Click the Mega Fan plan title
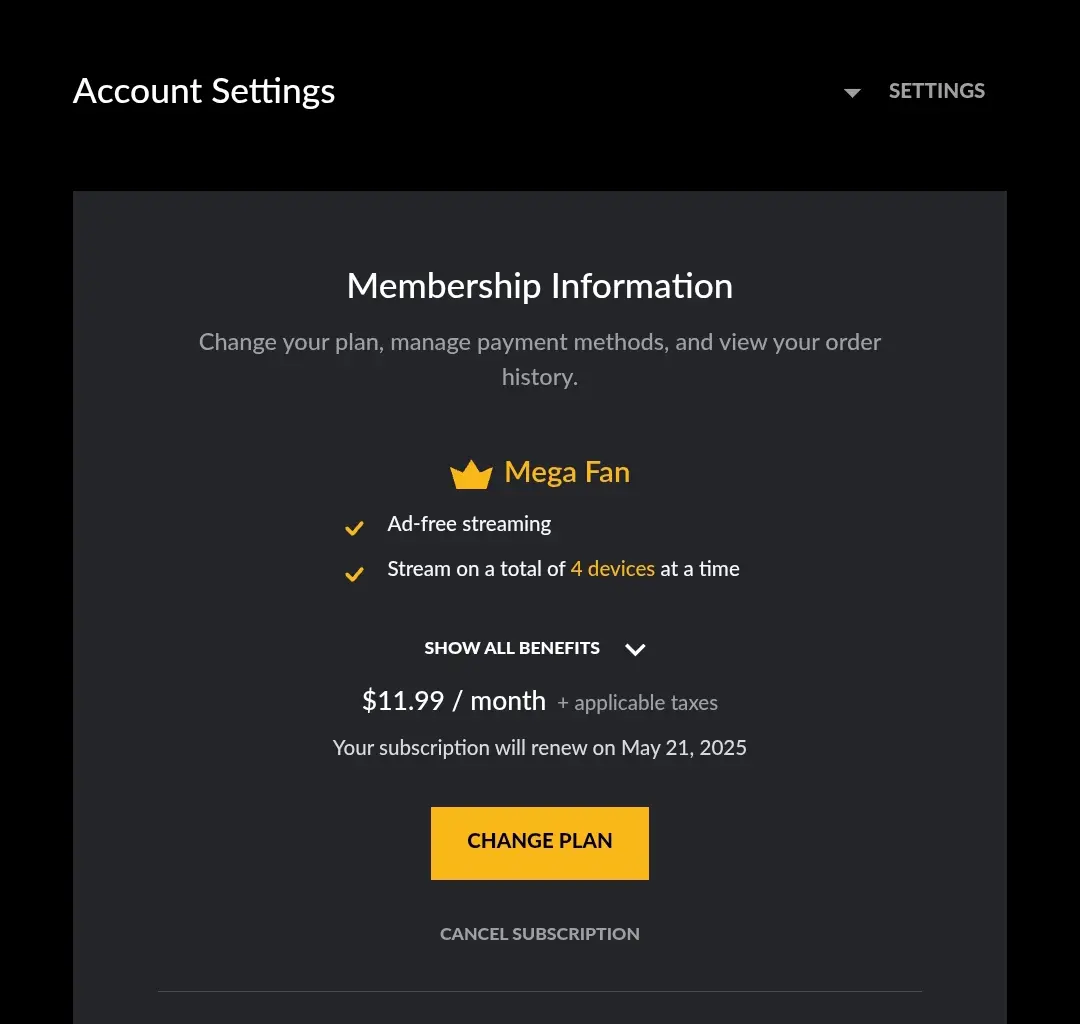This screenshot has width=1080, height=1024. coord(567,472)
